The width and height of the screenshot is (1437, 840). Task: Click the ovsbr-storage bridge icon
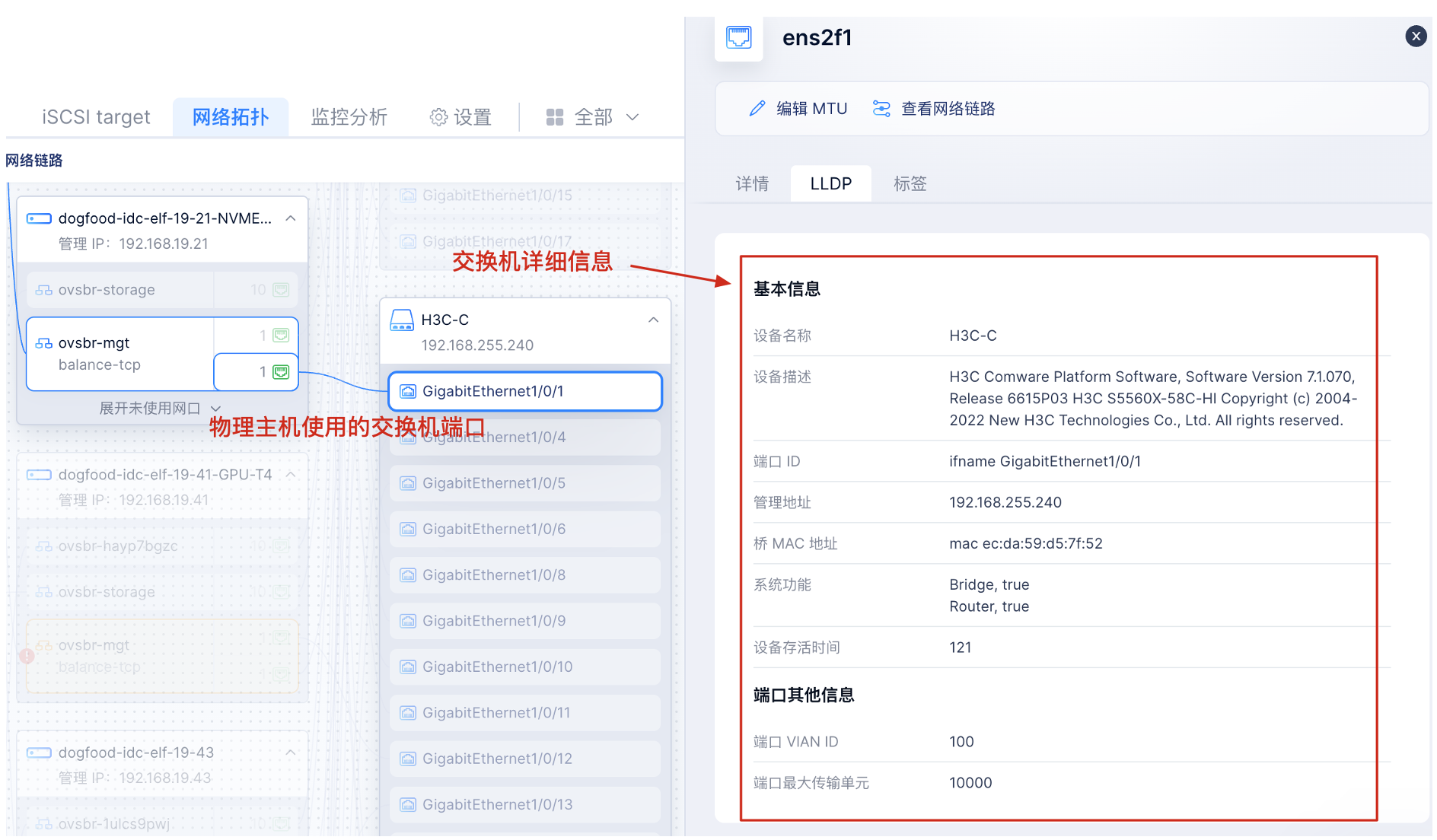point(44,290)
